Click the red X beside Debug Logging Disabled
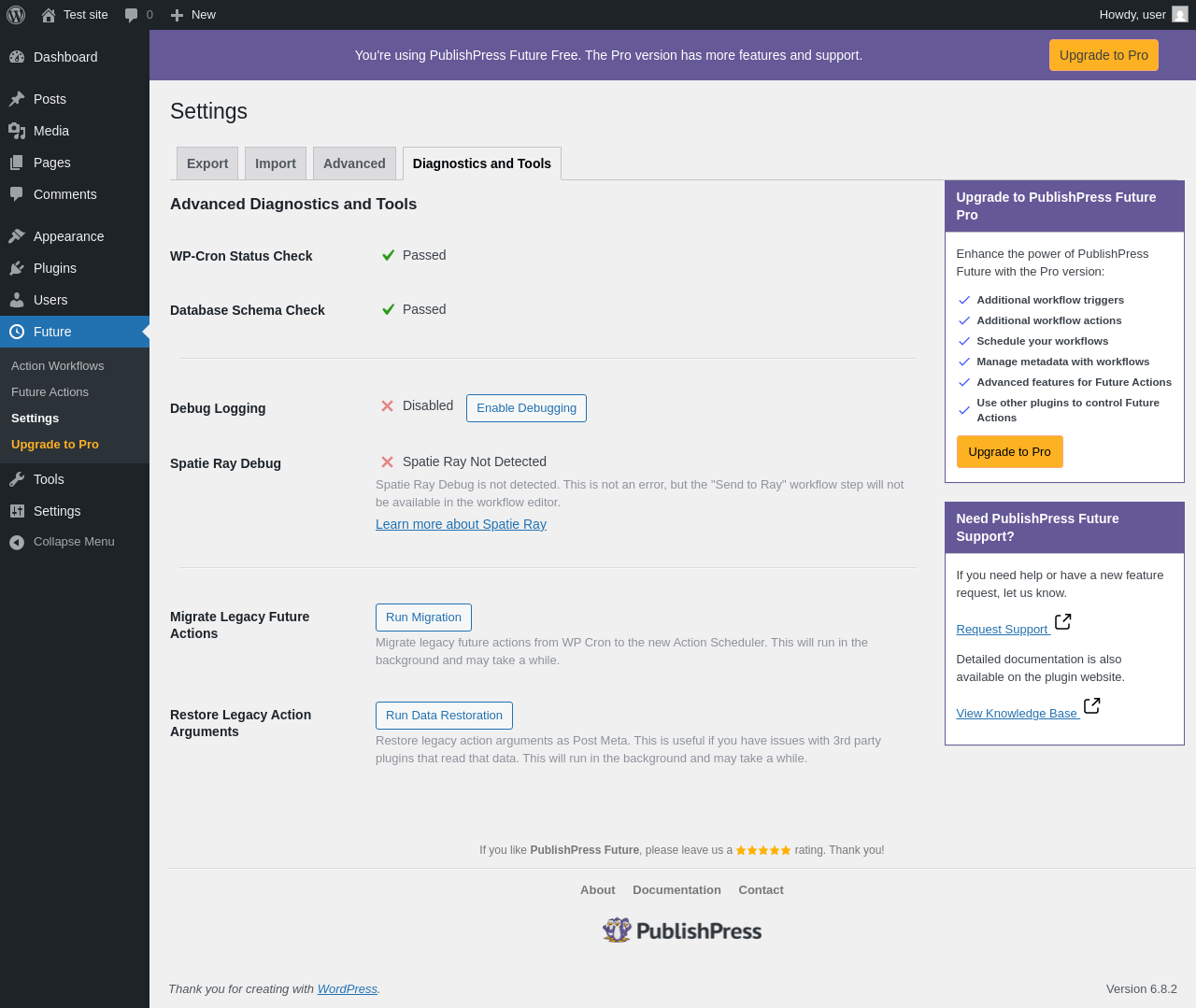Viewport: 1196px width, 1008px height. 387,406
